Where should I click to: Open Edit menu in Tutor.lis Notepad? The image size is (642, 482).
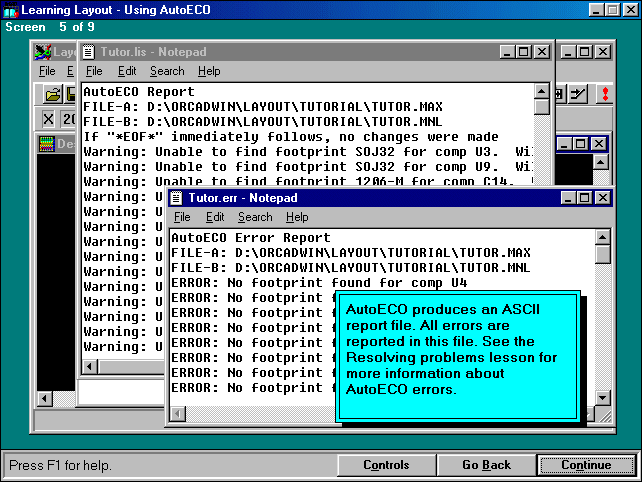tap(127, 71)
